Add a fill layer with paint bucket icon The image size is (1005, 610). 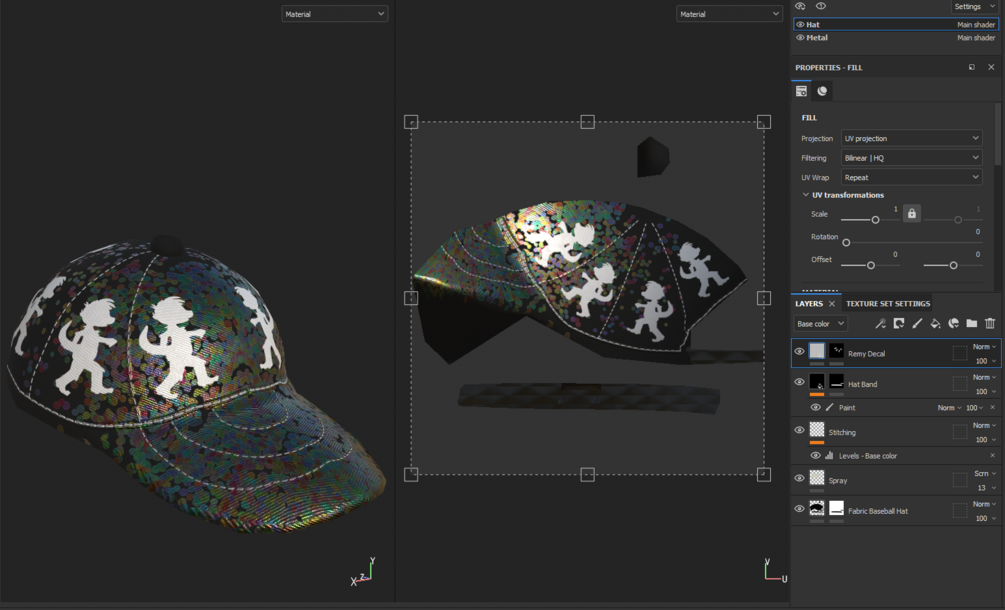point(935,324)
